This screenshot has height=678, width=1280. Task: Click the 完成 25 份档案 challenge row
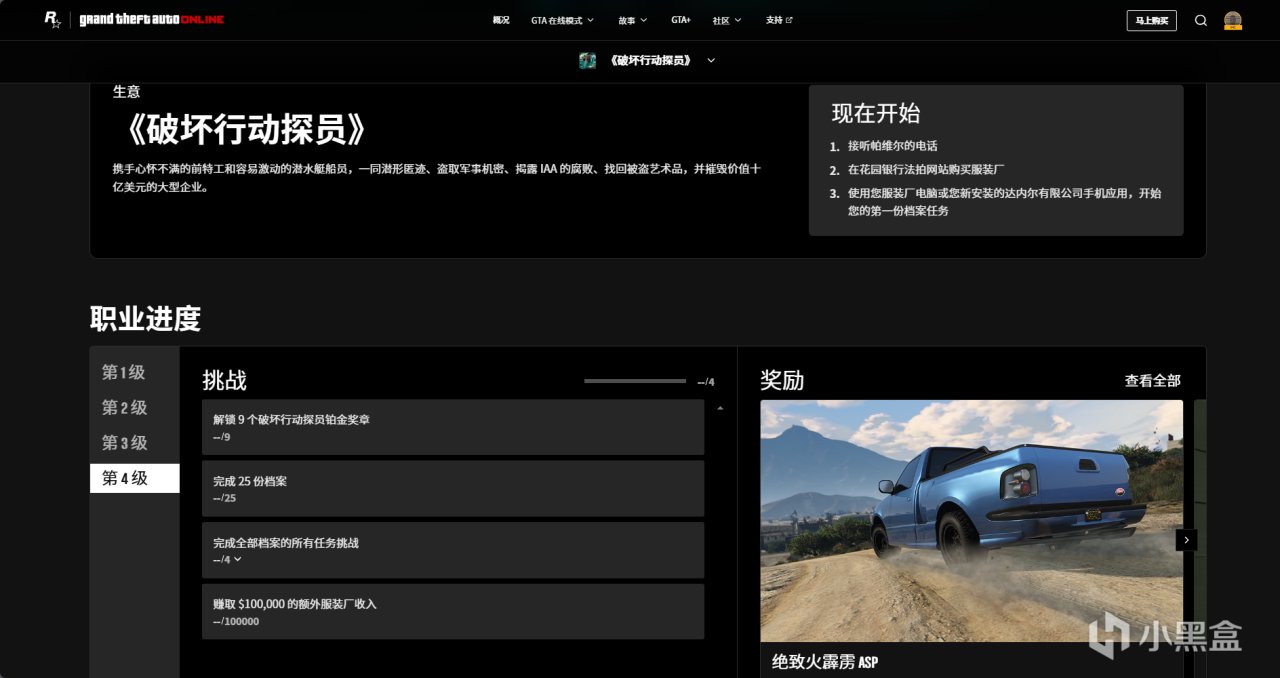tap(453, 489)
